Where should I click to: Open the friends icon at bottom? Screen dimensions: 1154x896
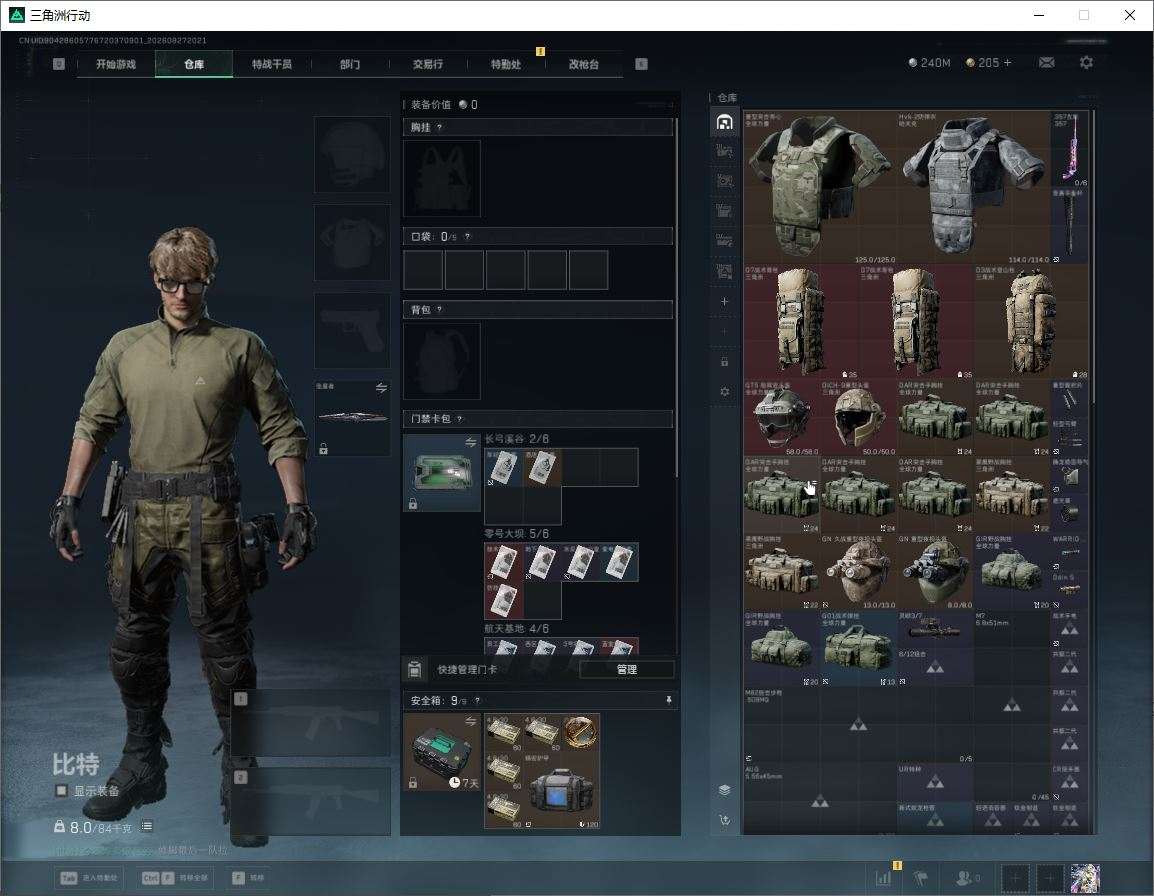click(x=966, y=878)
